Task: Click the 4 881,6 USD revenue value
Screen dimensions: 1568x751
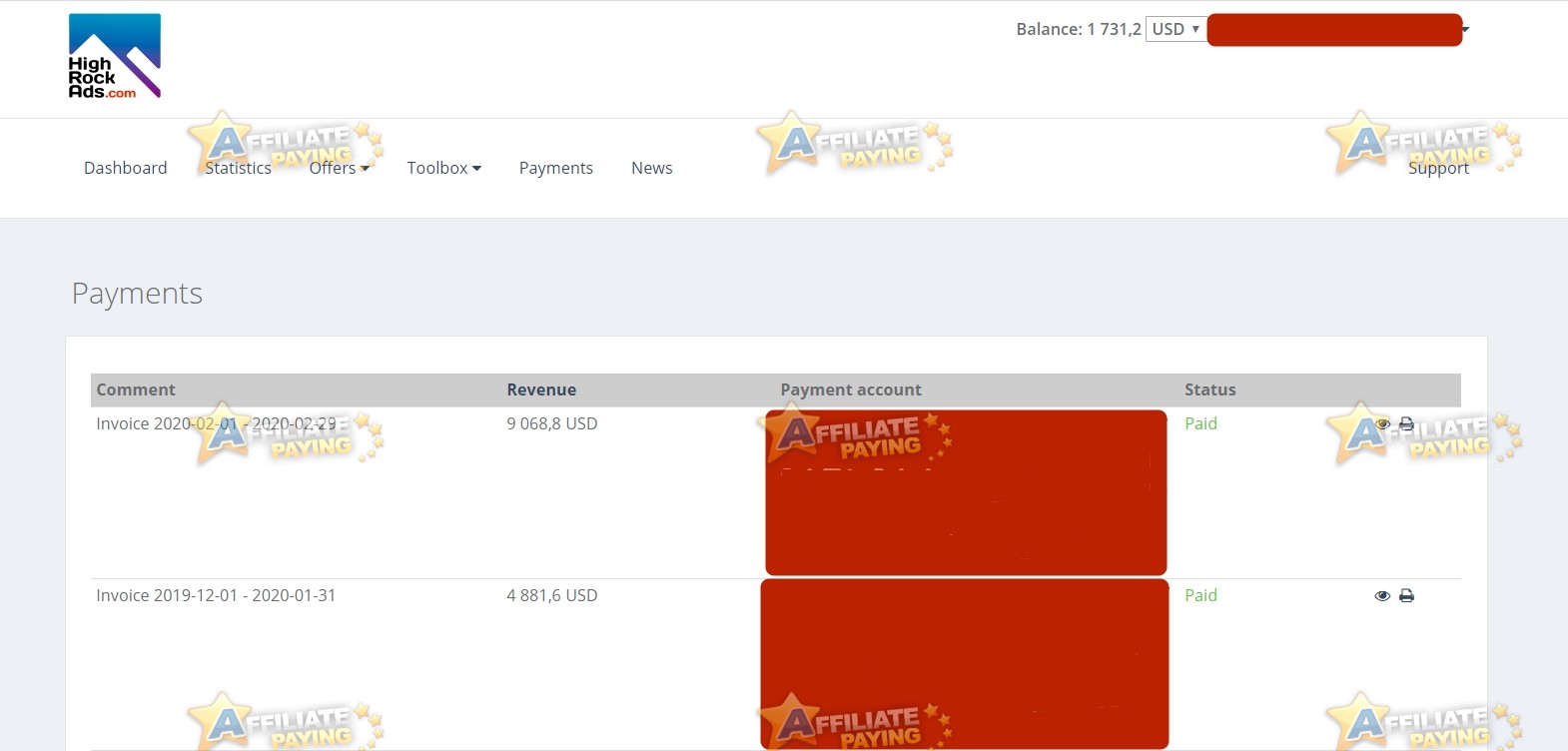Action: tap(552, 595)
